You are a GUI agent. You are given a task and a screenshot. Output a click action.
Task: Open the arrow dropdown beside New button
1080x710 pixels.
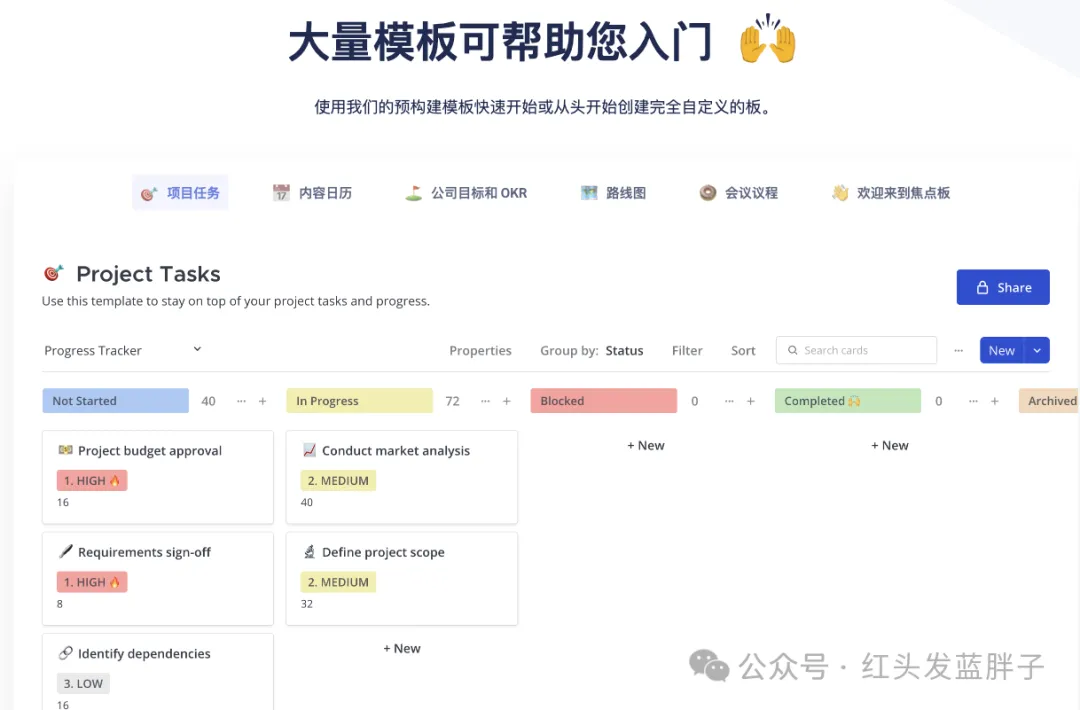click(x=1037, y=350)
